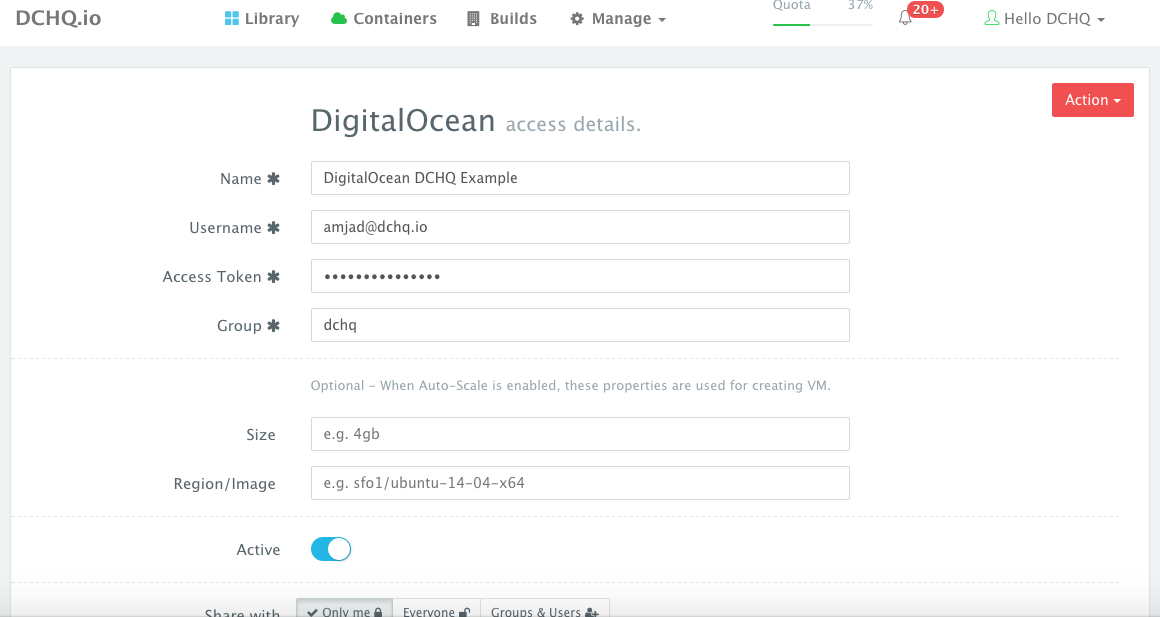Click the Manage gear icon

coord(577,19)
